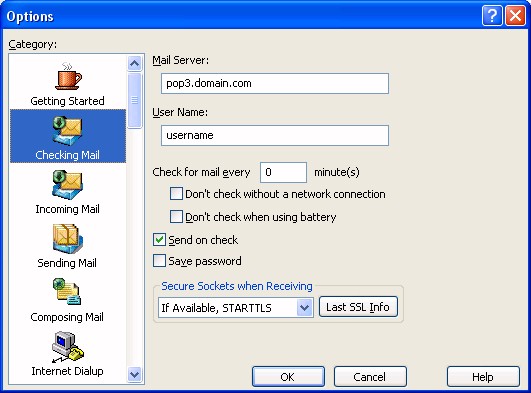Open the Secure Sockets when Receiving dropdown
The height and width of the screenshot is (393, 531).
(x=236, y=308)
